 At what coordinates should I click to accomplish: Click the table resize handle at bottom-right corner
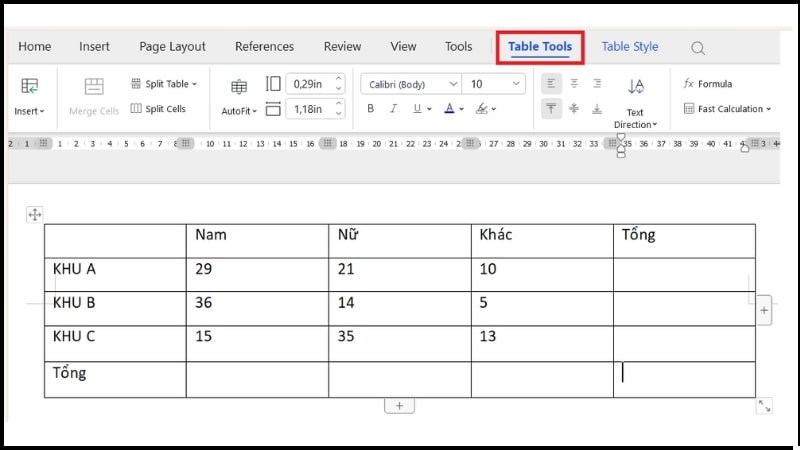click(765, 405)
